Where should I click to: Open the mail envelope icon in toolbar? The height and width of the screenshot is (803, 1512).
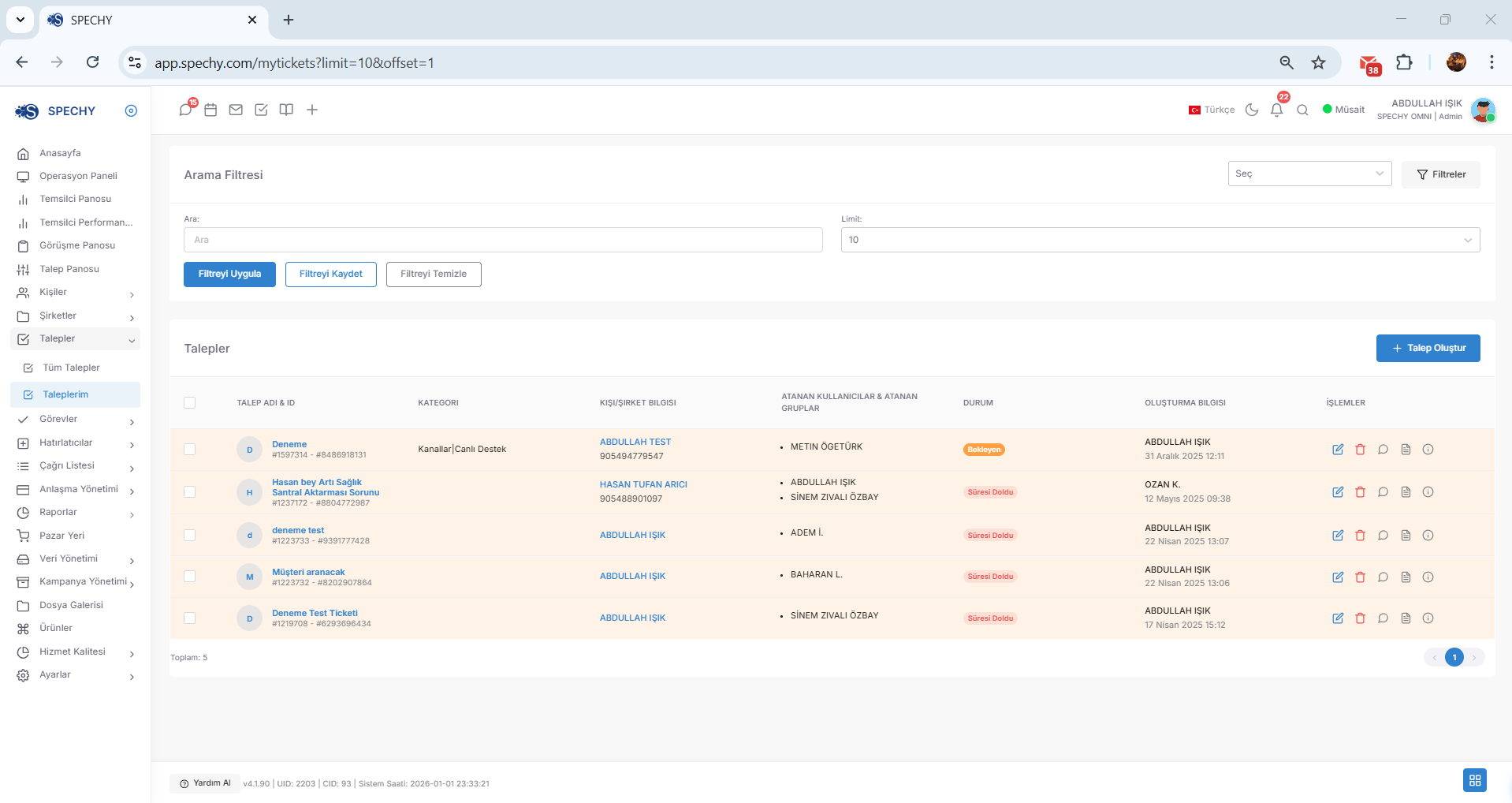click(x=236, y=110)
